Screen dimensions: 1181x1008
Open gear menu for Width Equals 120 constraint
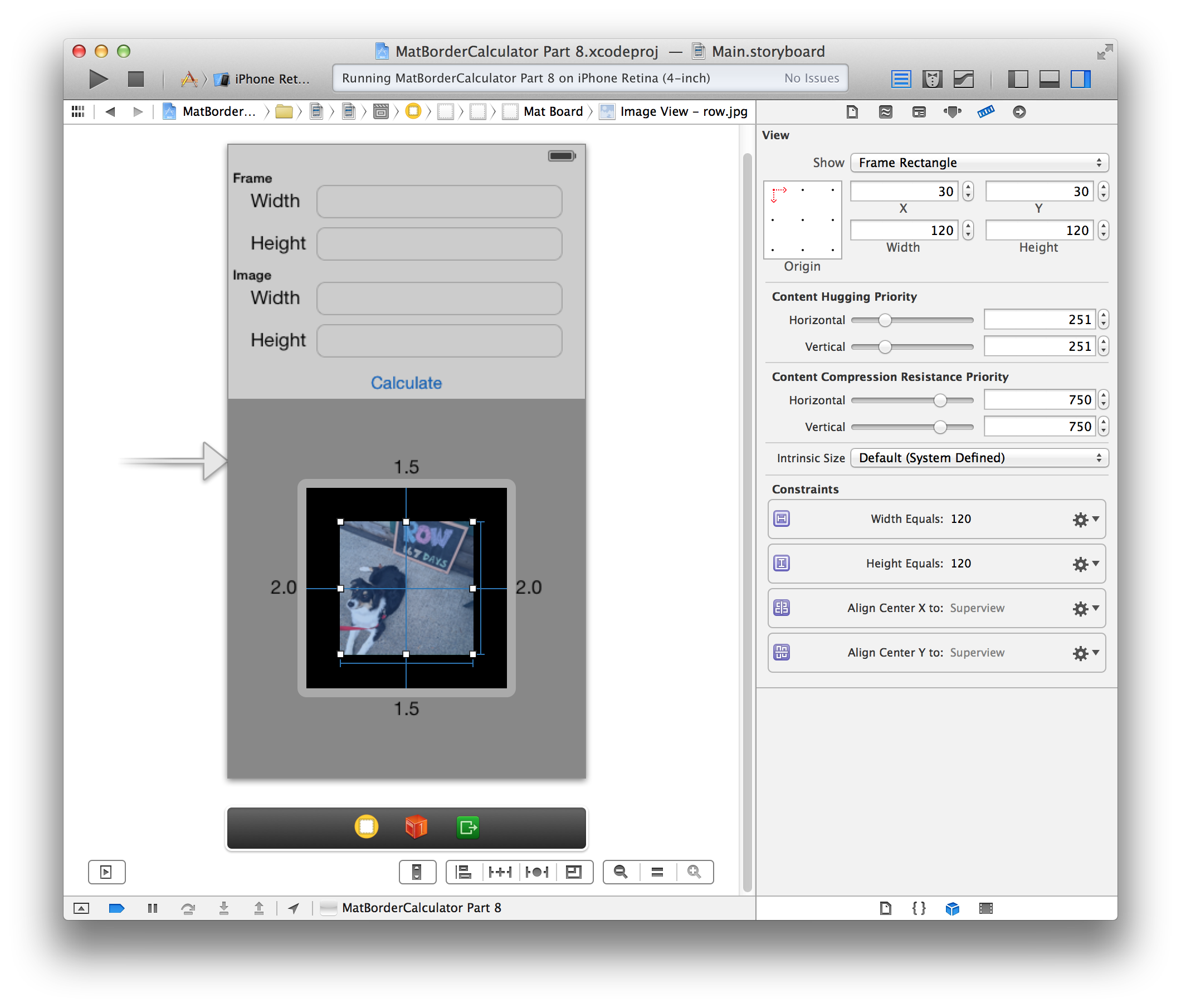tap(1085, 519)
